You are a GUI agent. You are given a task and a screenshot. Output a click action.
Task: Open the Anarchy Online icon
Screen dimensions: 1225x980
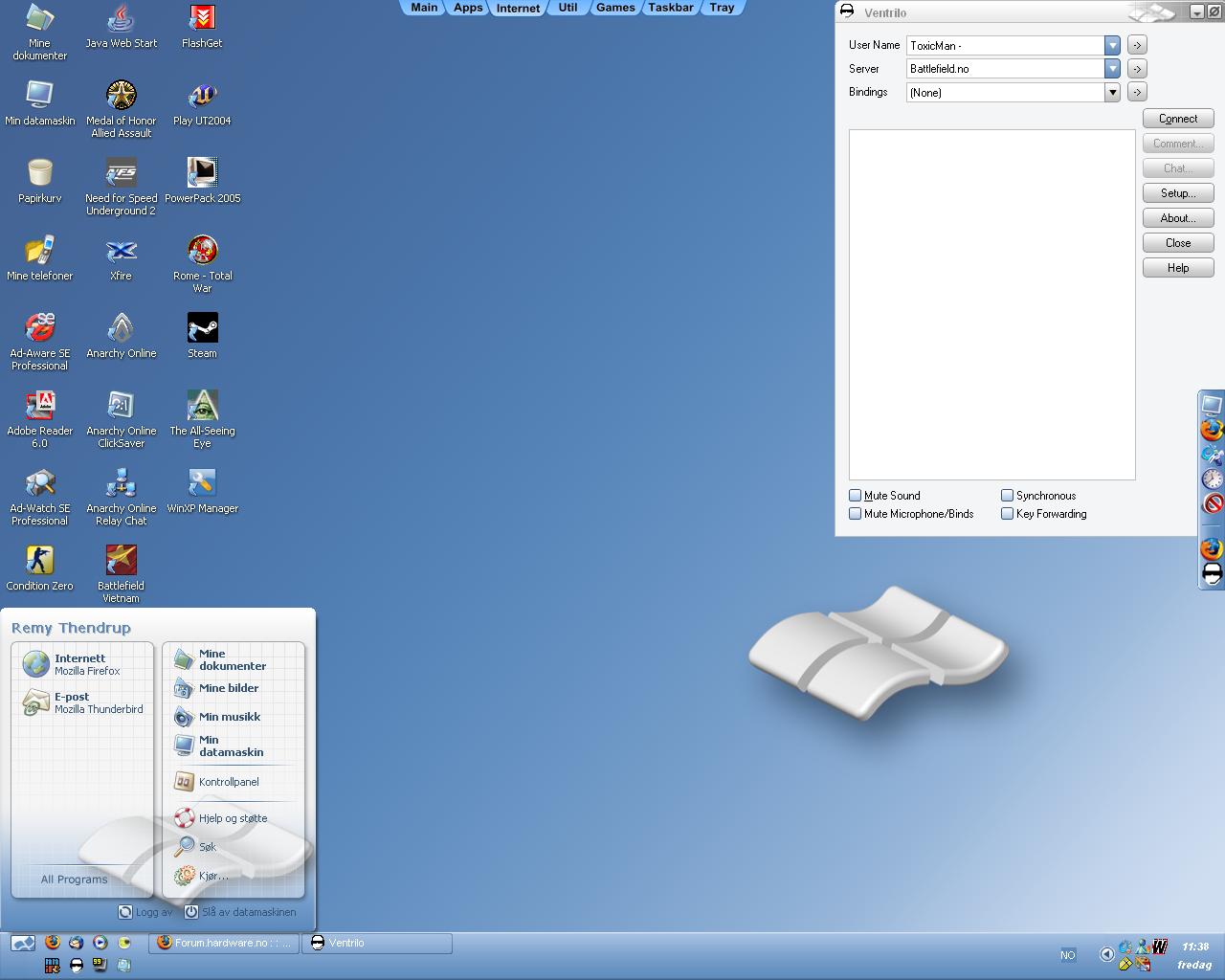[x=122, y=335]
